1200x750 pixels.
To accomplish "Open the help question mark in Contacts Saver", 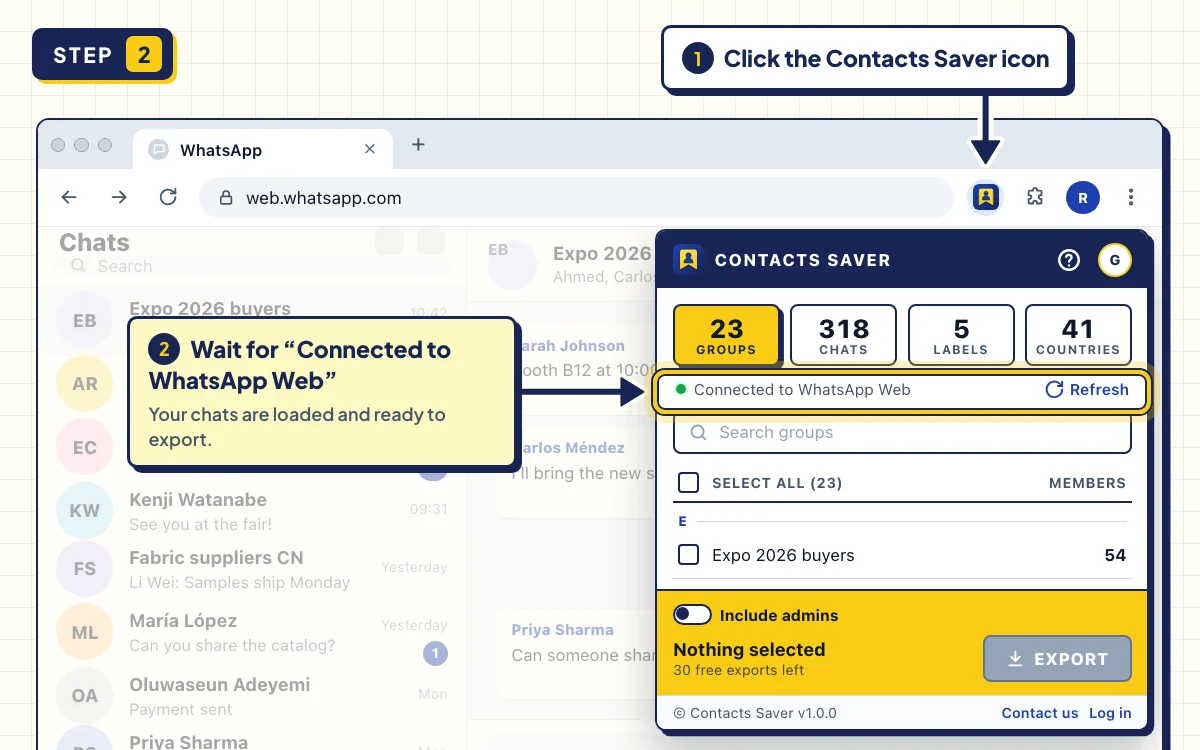I will (1069, 260).
